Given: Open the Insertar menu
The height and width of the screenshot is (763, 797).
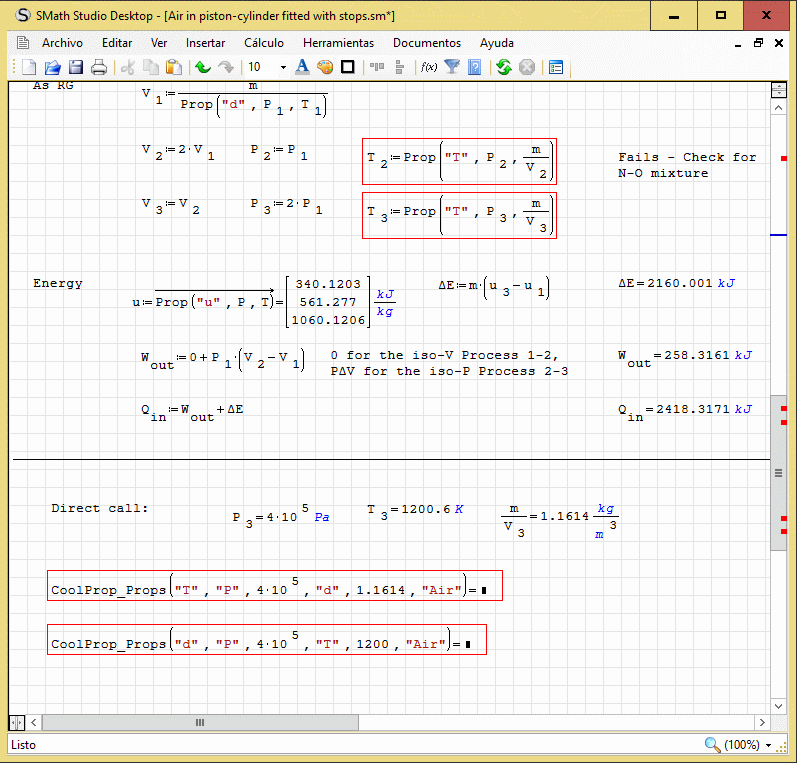Looking at the screenshot, I should (x=205, y=43).
